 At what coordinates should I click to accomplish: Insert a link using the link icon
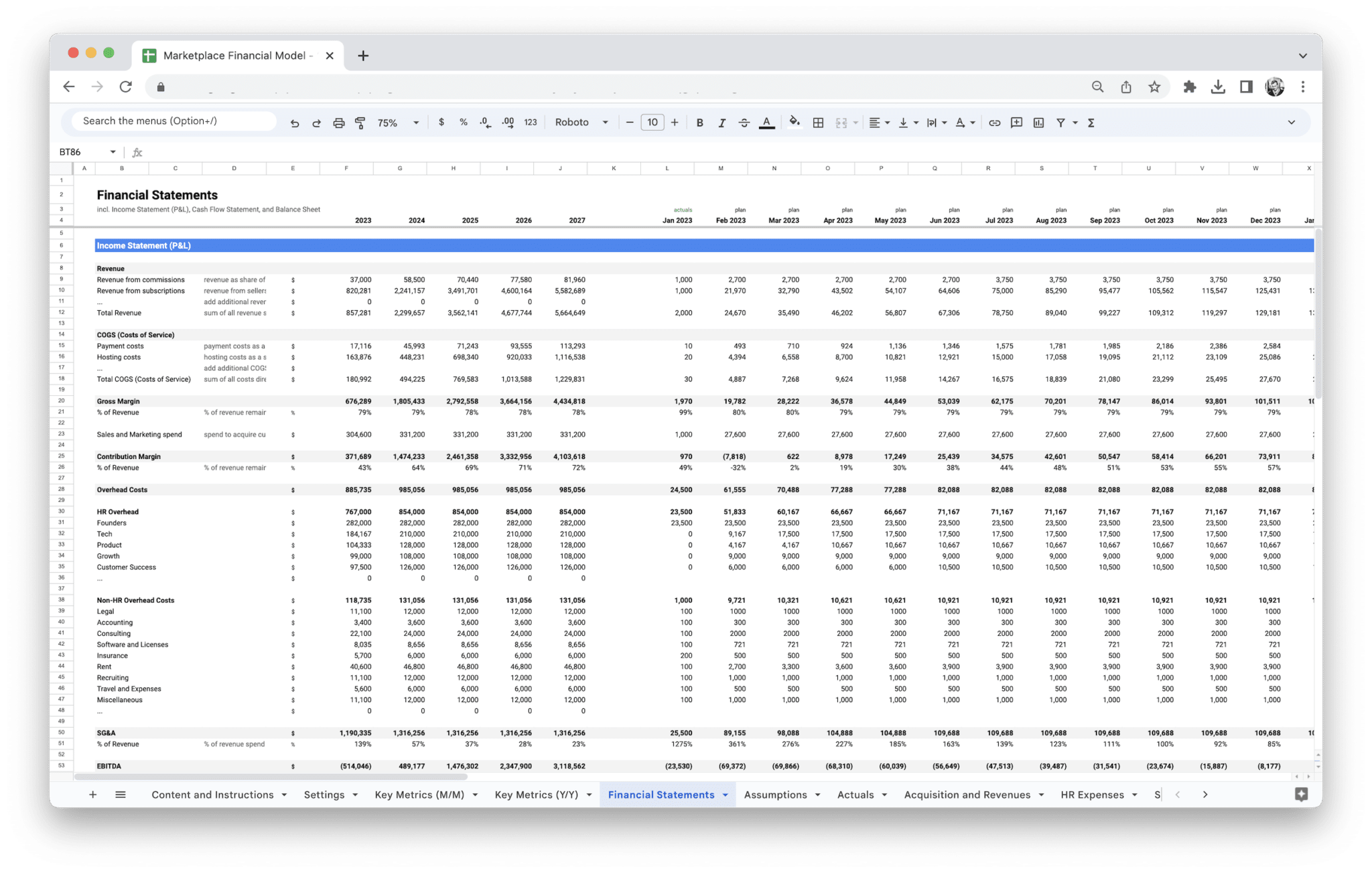pos(994,123)
